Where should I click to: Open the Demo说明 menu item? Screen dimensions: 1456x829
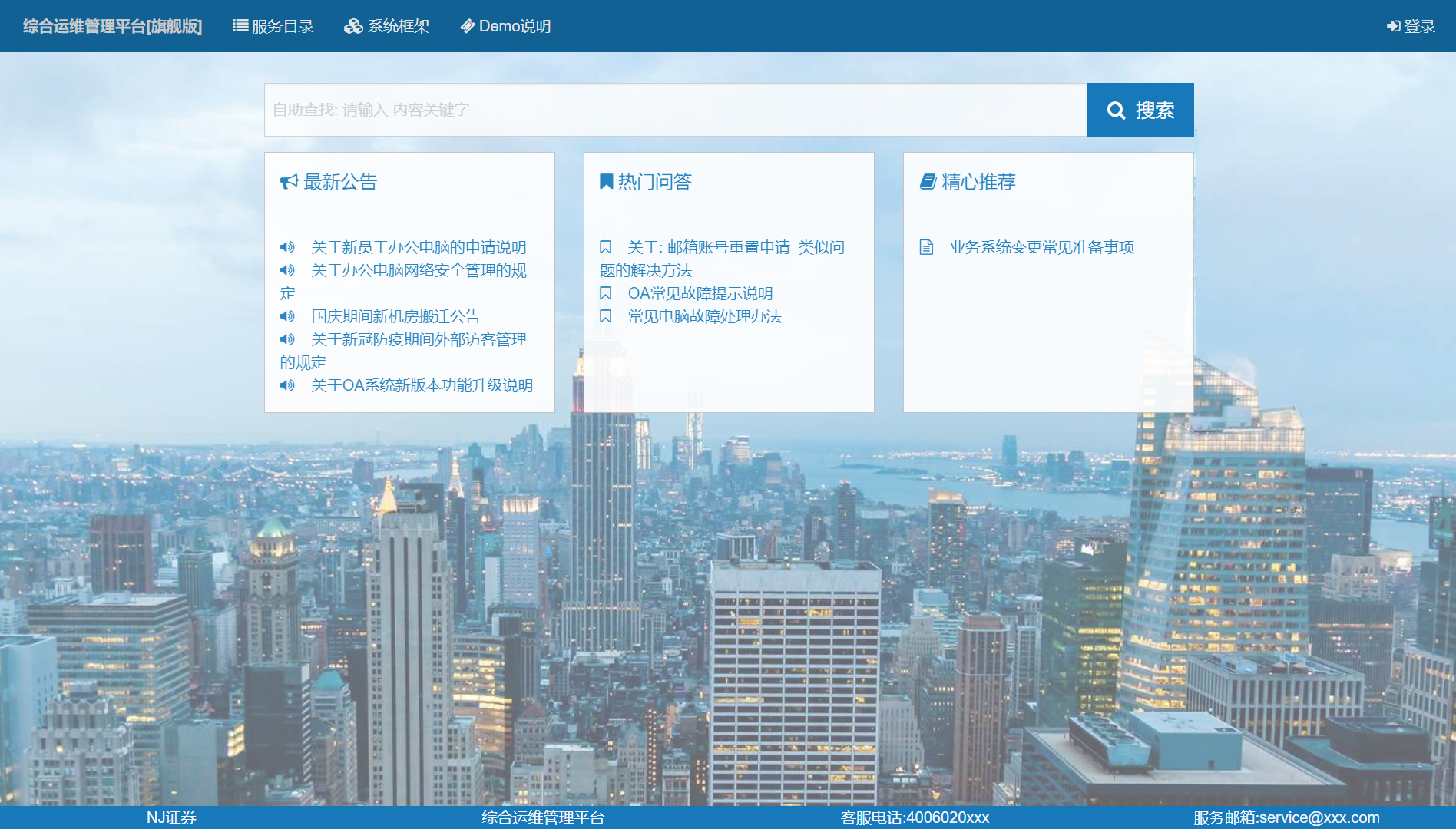coord(505,26)
